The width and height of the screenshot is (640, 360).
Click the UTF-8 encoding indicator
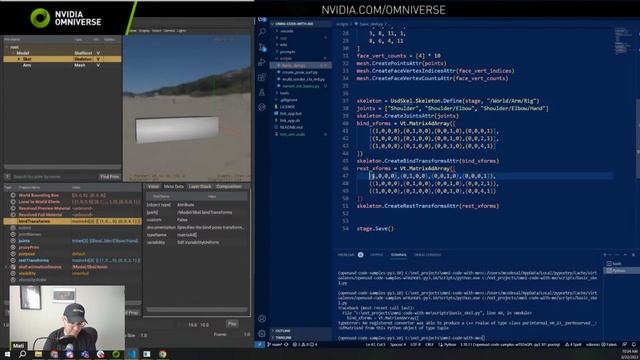415,345
